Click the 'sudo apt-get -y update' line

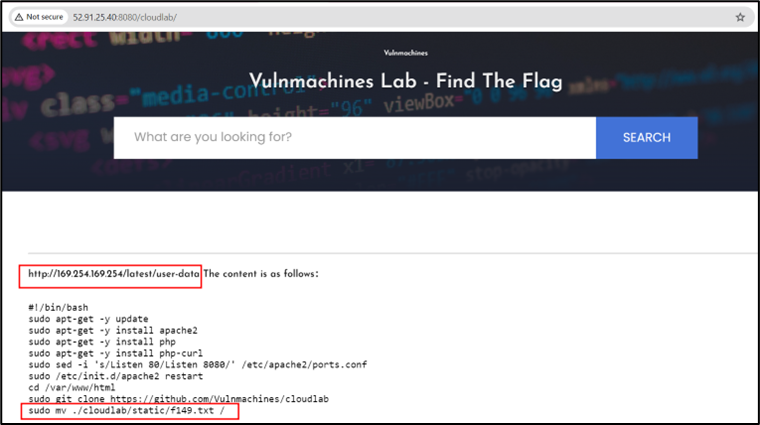(88, 319)
